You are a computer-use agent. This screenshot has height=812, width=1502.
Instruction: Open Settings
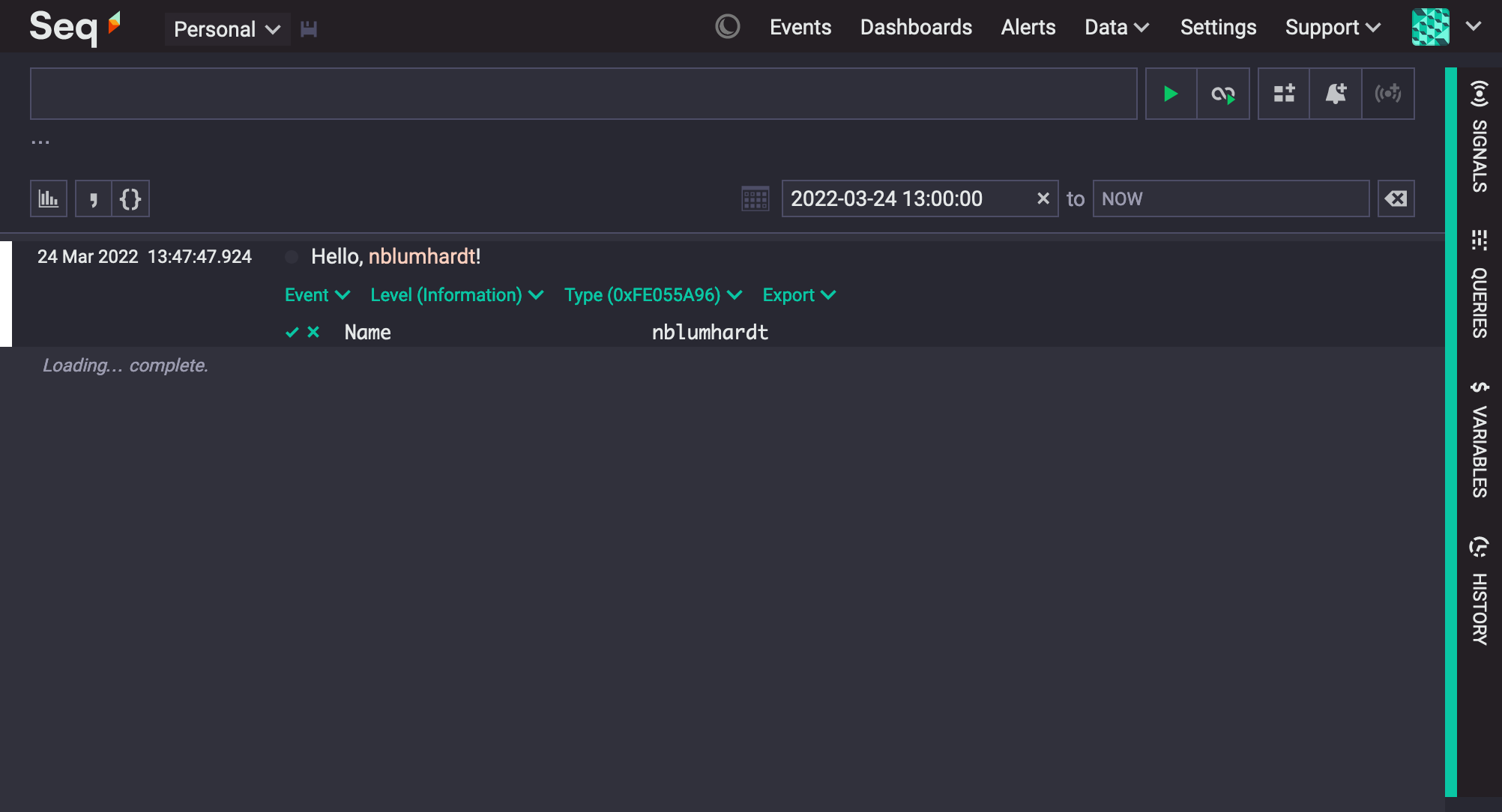click(x=1218, y=27)
